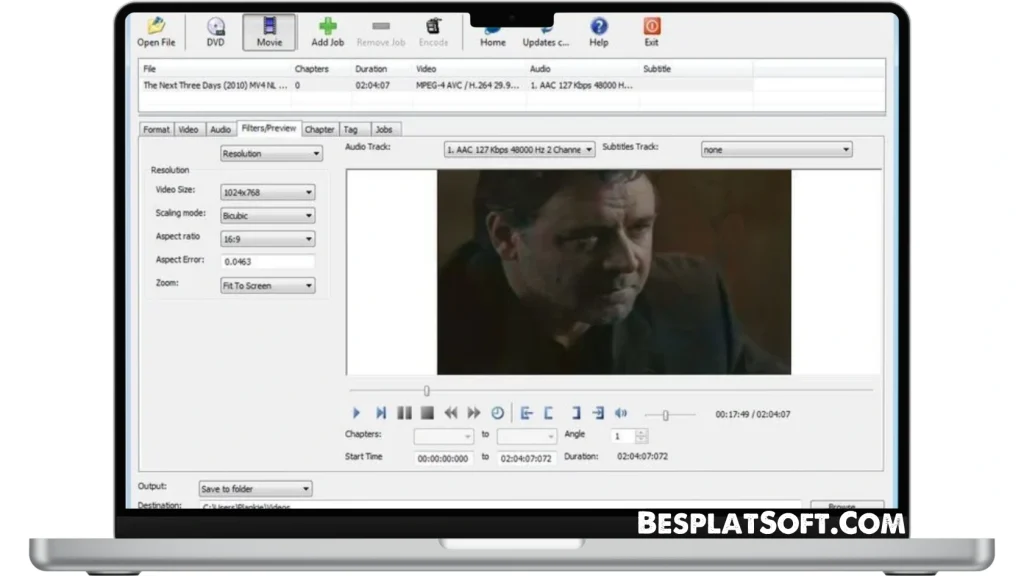Open Help using the question mark icon

tap(598, 27)
